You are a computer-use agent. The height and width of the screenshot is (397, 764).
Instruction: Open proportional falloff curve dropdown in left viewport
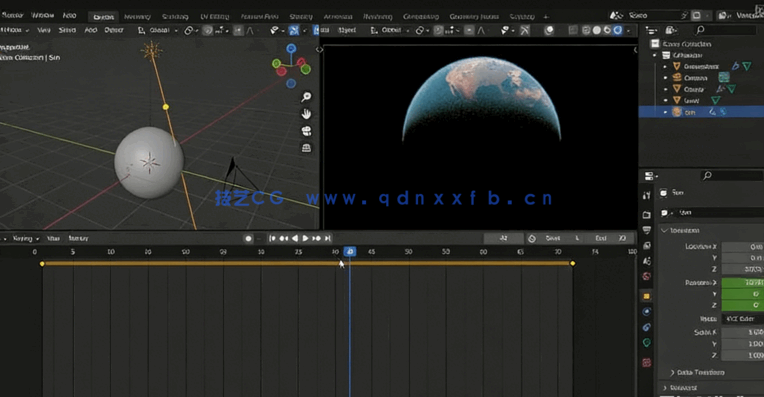pyautogui.click(x=250, y=31)
